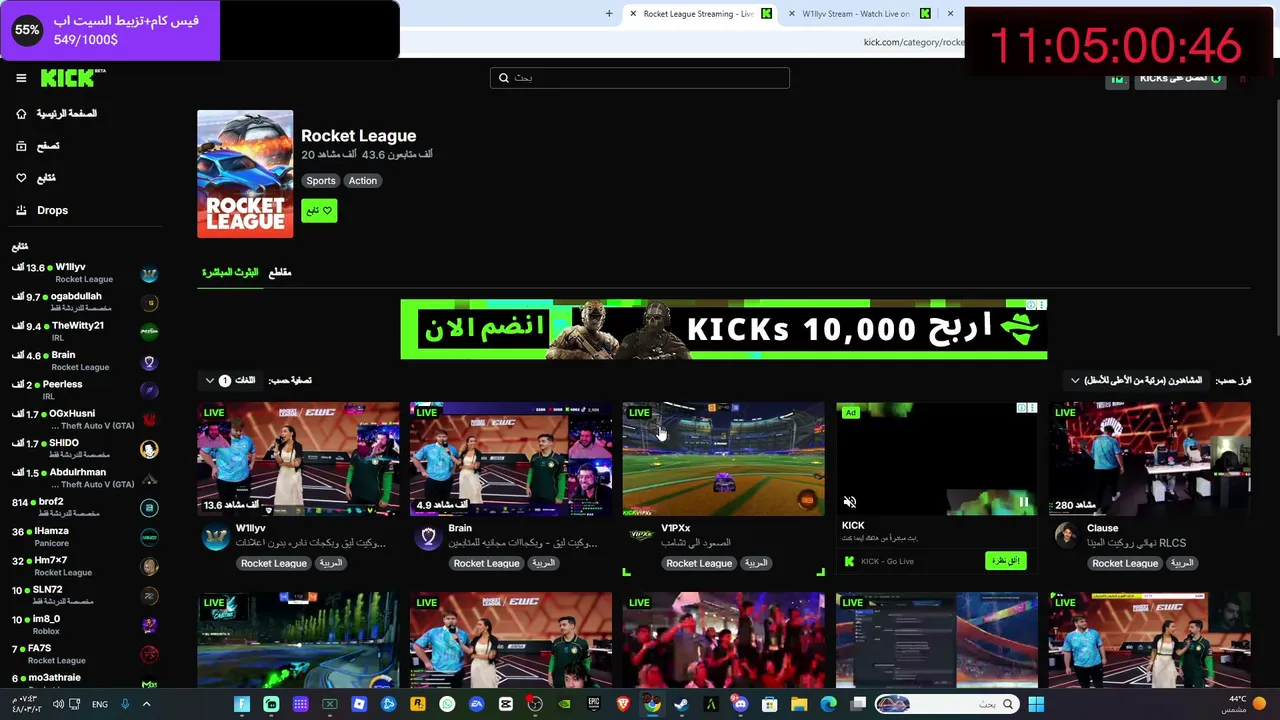Open File Explorer from taskbar
Viewport: 1280px width, 720px height.
799,704
